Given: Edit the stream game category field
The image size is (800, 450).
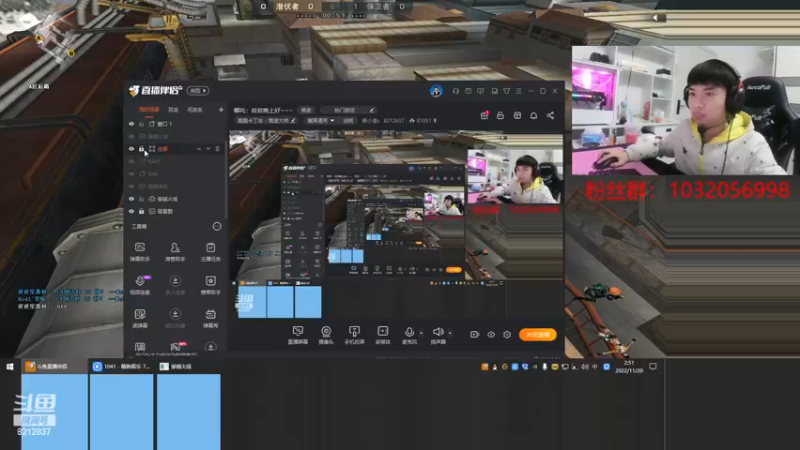Looking at the screenshot, I should coord(266,121).
